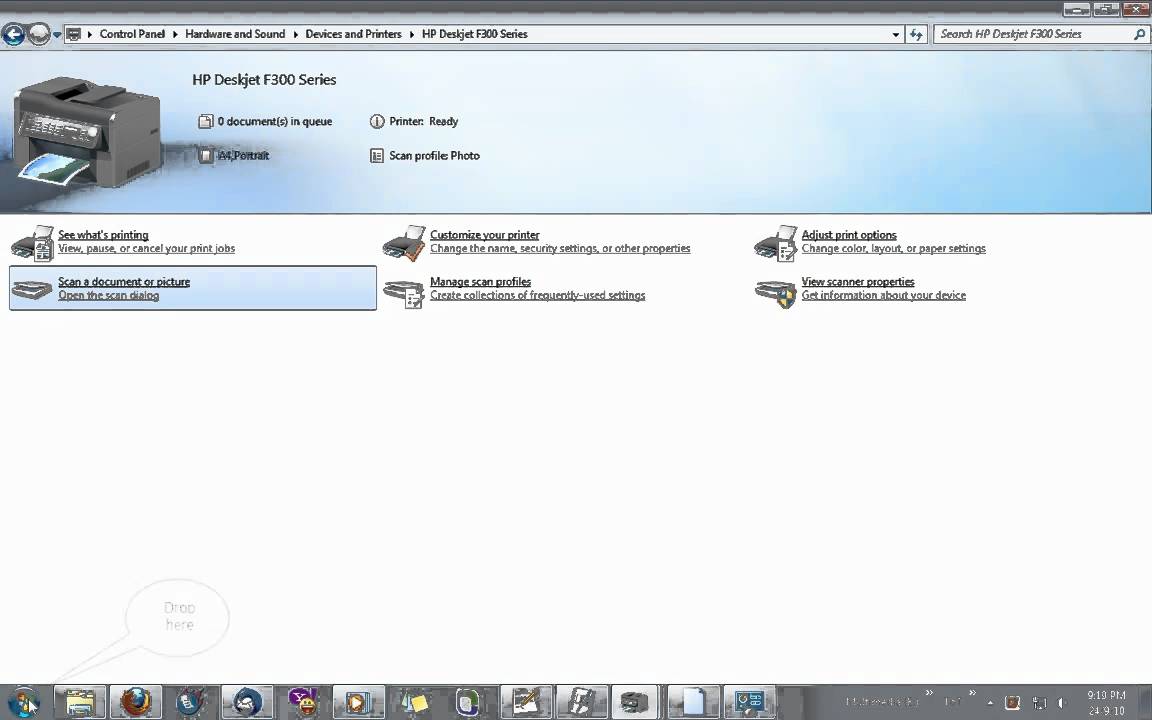Click the address bar device icon
The image size is (1152, 720).
(73, 34)
